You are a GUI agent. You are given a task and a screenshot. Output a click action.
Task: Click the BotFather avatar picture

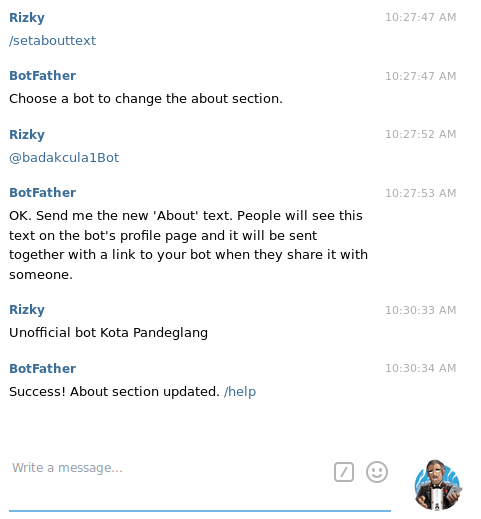(x=438, y=485)
